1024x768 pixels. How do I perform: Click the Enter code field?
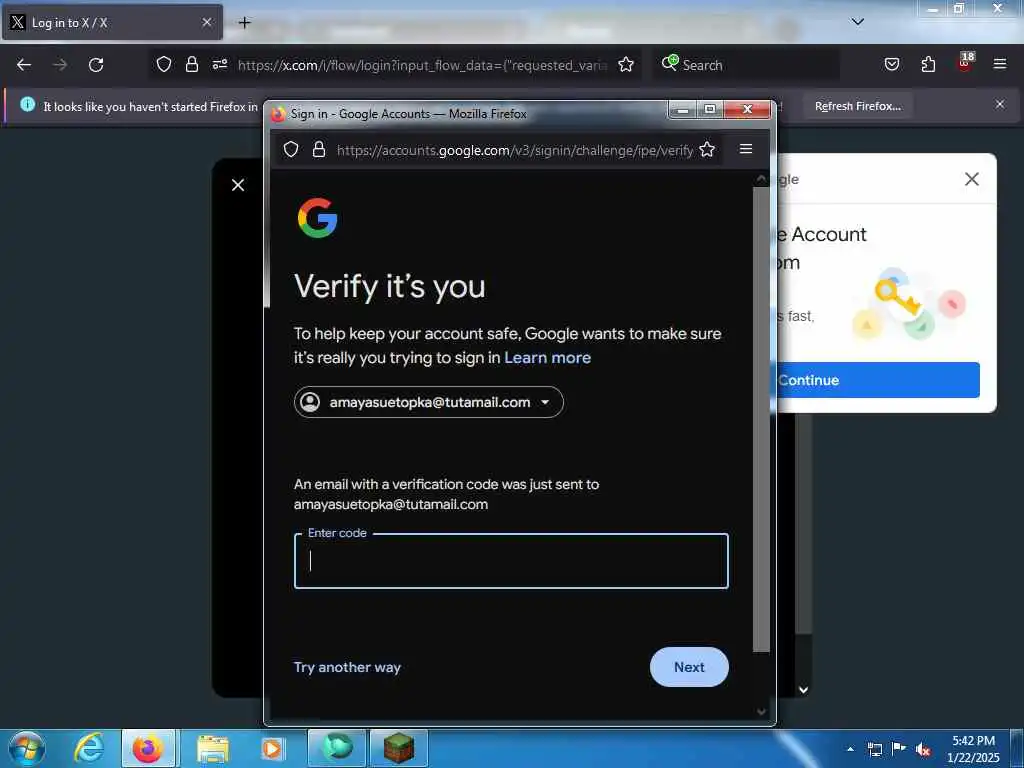click(x=511, y=561)
